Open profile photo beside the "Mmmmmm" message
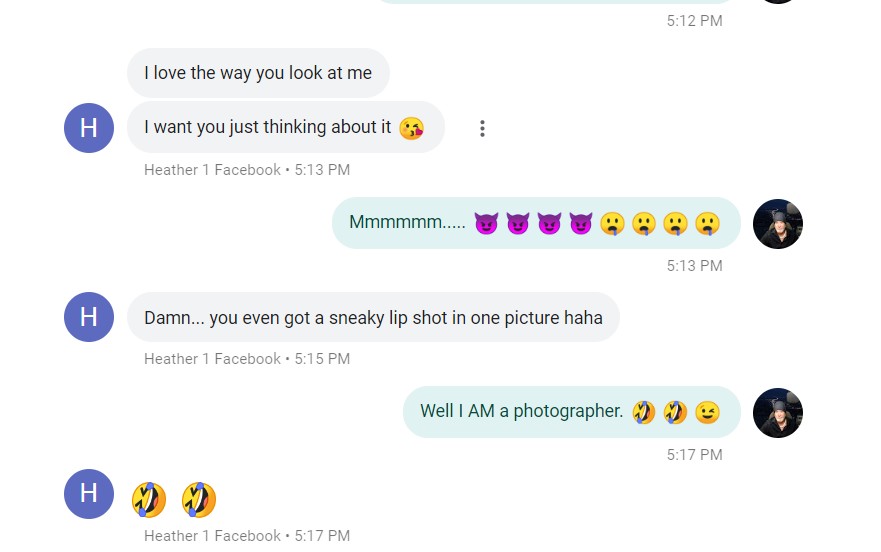The image size is (881, 552). click(777, 223)
